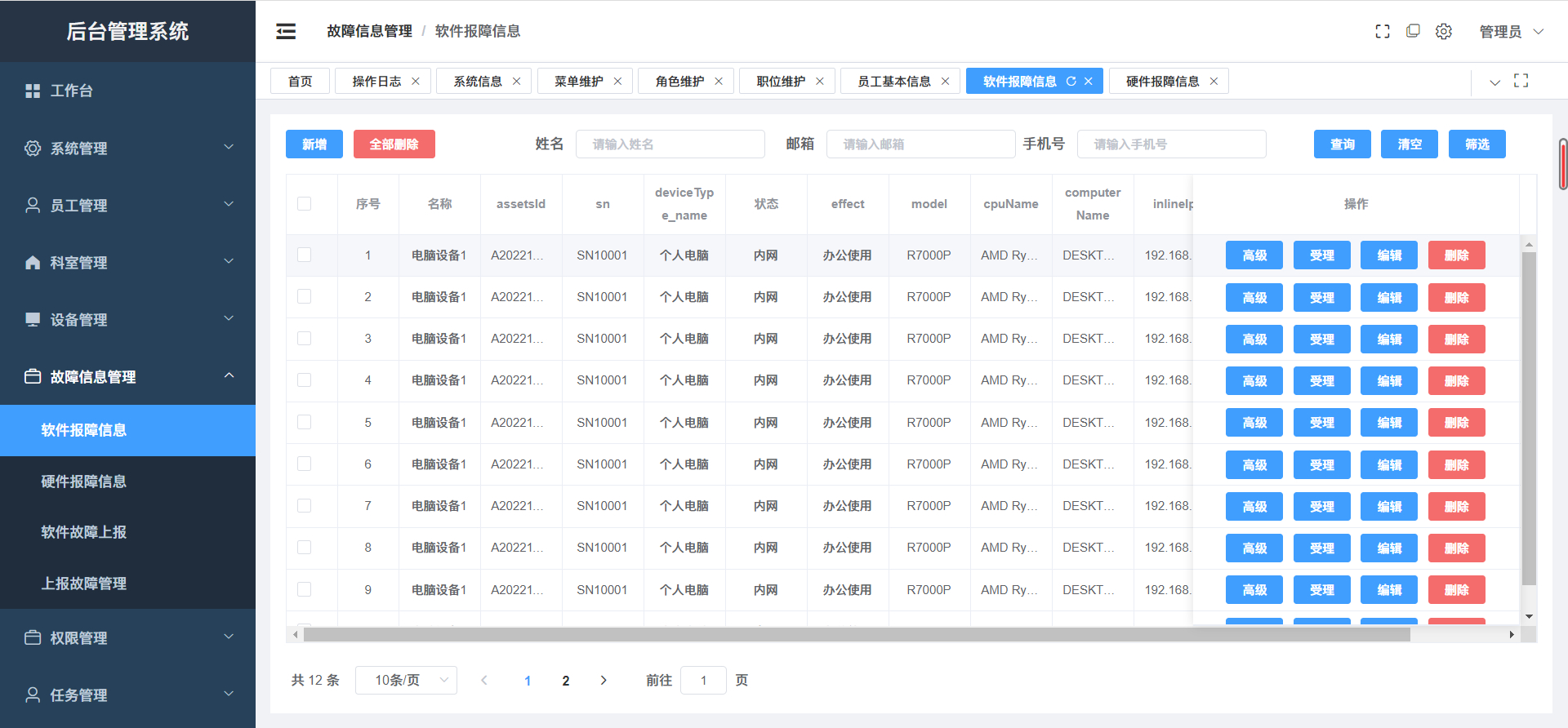Close the 角色维护 tab
Image resolution: width=1568 pixels, height=728 pixels.
pyautogui.click(x=719, y=81)
